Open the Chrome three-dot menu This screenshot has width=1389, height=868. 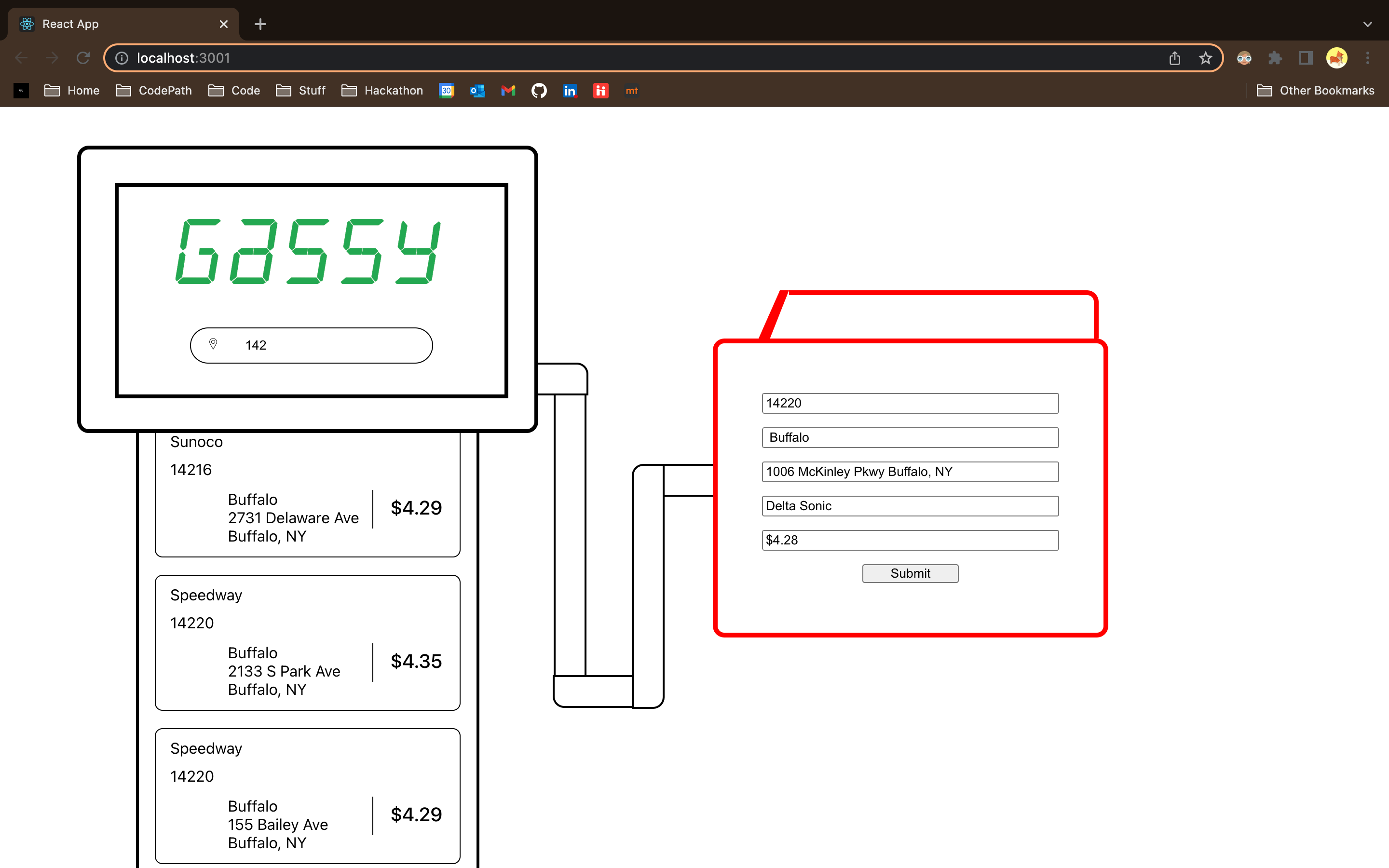click(1368, 58)
